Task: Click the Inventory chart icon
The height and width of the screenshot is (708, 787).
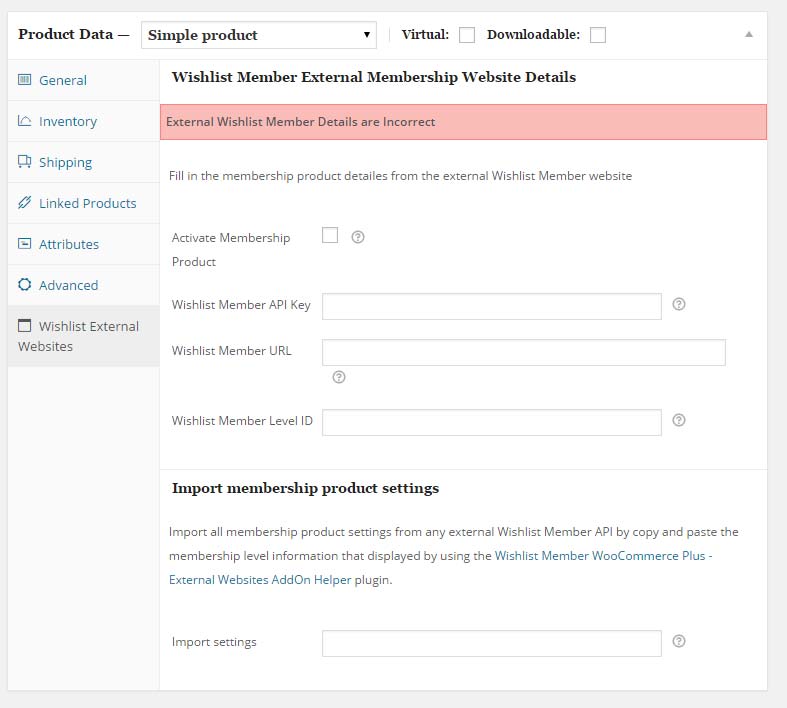Action: click(x=25, y=120)
